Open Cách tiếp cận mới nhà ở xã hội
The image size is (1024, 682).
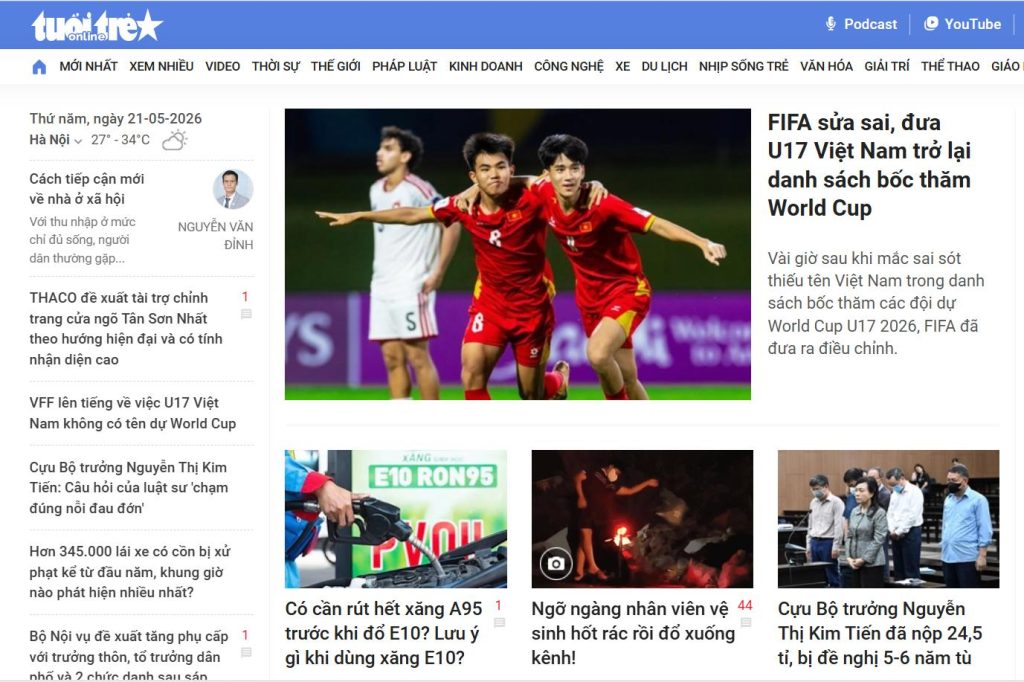pos(87,189)
